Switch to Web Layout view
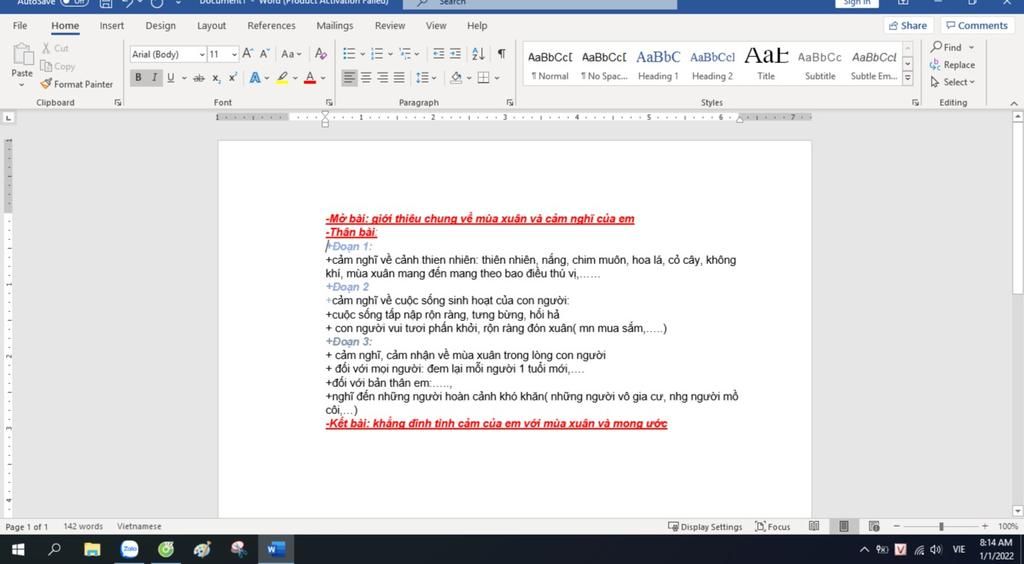This screenshot has width=1024, height=564. coord(874,526)
